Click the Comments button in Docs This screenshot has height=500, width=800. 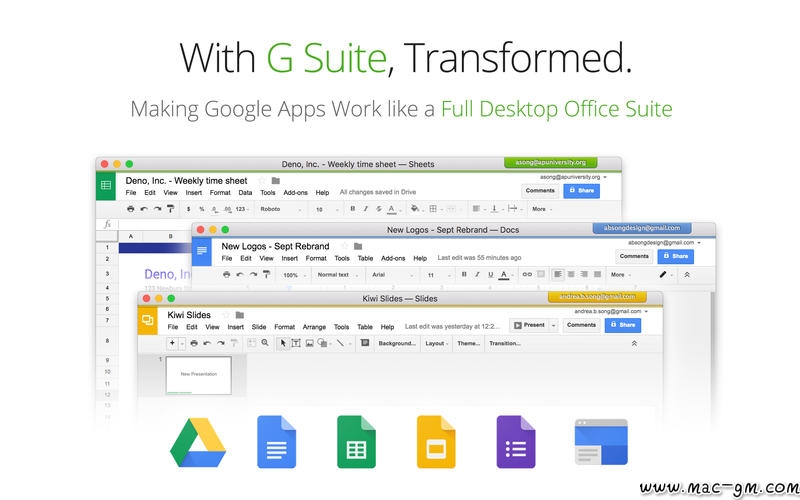coord(634,256)
